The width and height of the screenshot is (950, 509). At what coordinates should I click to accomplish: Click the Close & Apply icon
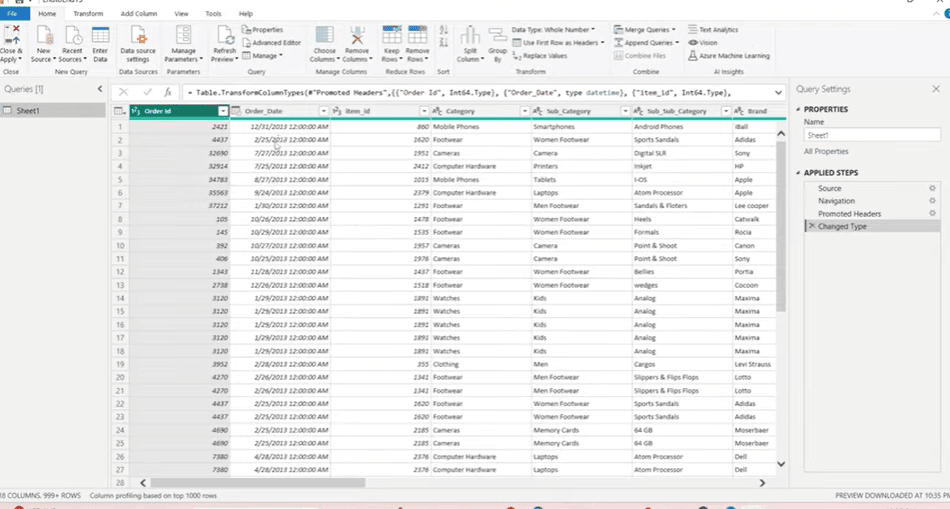[12, 35]
